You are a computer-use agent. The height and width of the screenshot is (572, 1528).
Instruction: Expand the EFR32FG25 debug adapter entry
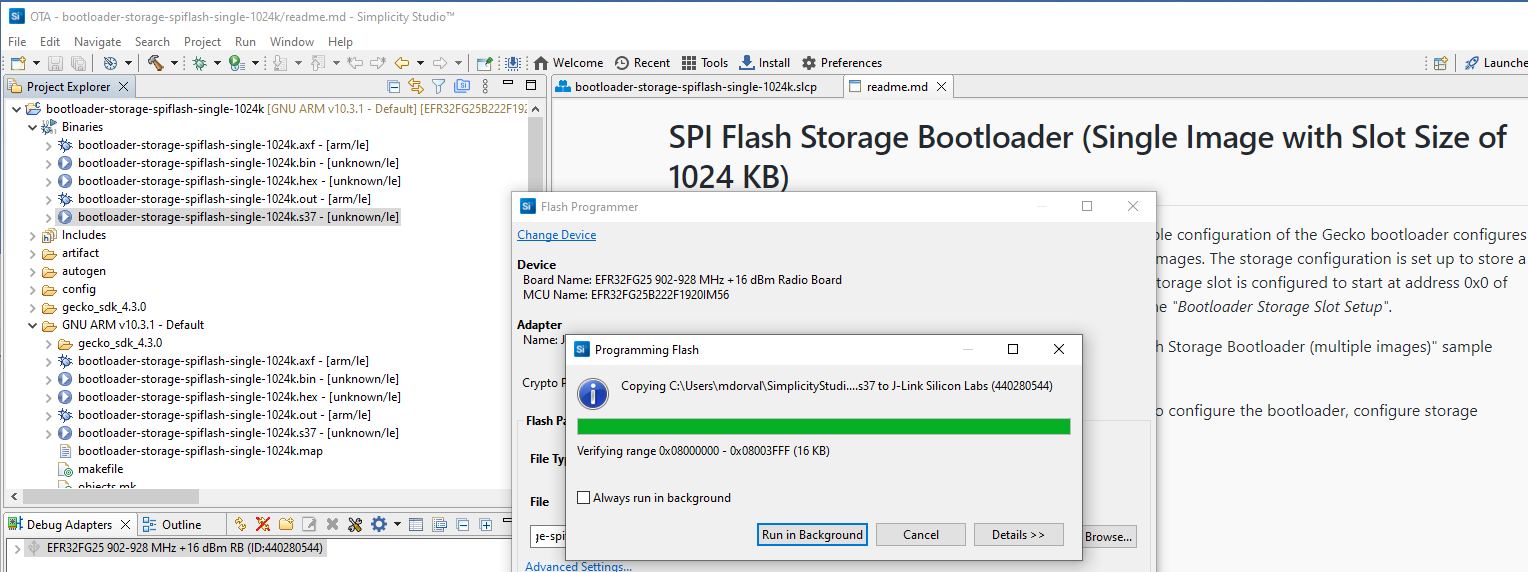click(x=16, y=548)
